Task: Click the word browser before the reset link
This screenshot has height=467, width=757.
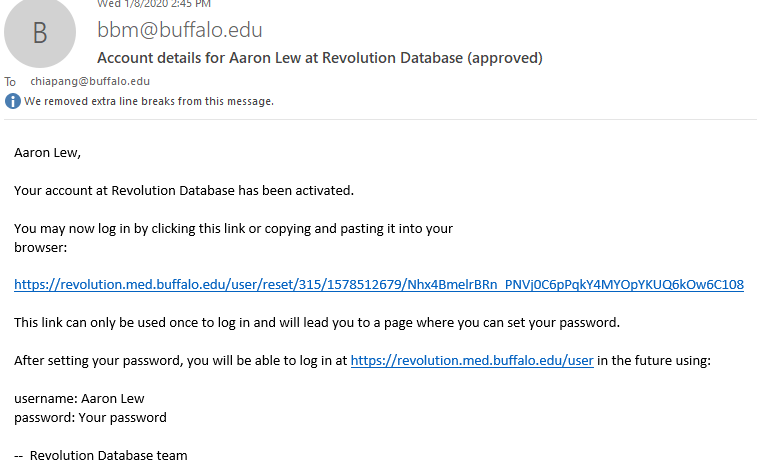Action: tap(40, 245)
